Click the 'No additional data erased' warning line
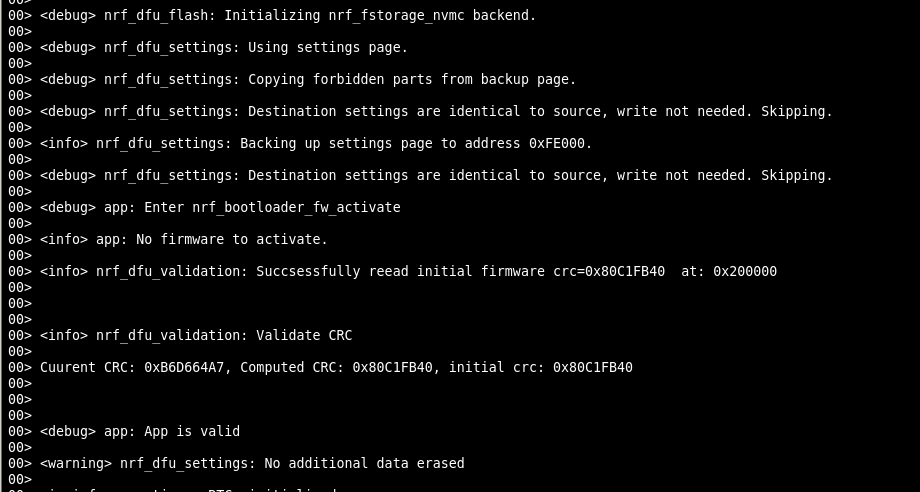Viewport: 920px width, 492px height. [236, 464]
